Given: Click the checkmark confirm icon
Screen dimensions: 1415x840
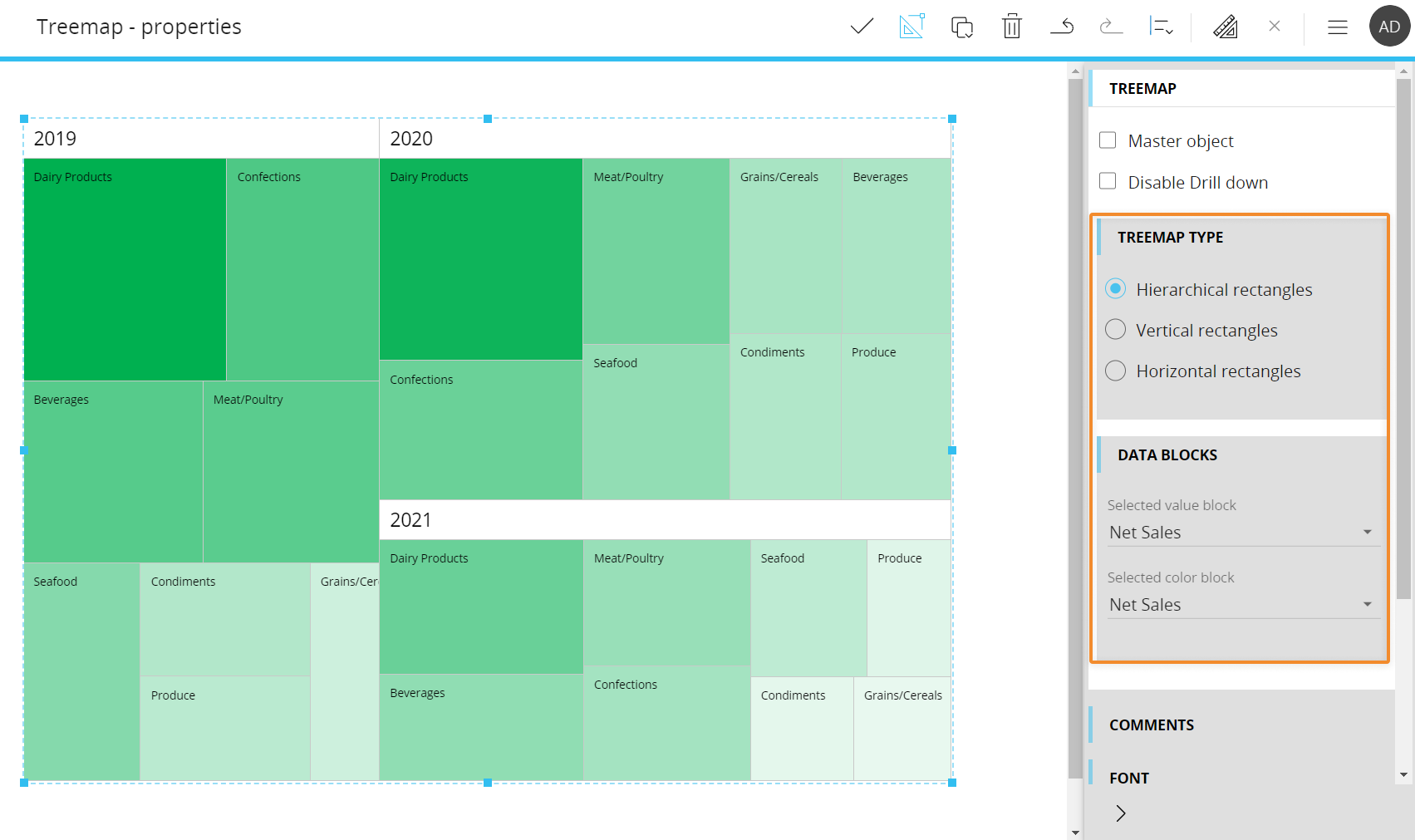Looking at the screenshot, I should tap(862, 27).
